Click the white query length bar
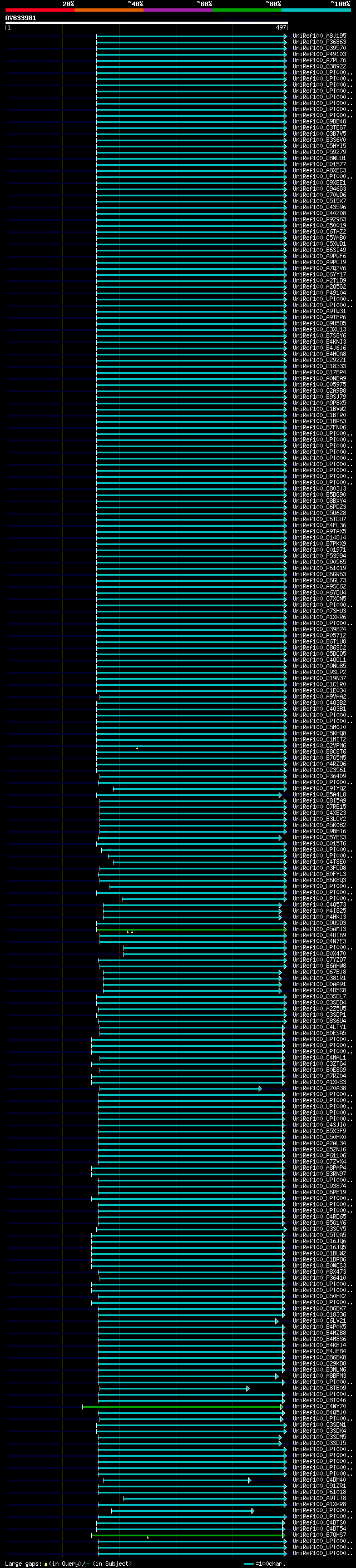Viewport: 356px width, 1568px height. (x=146, y=23)
